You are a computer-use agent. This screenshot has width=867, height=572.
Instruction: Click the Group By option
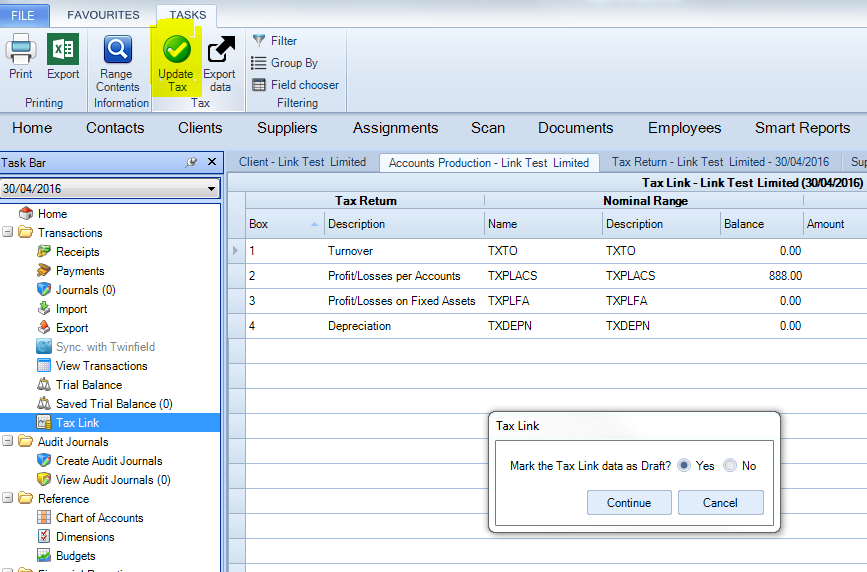pos(284,63)
